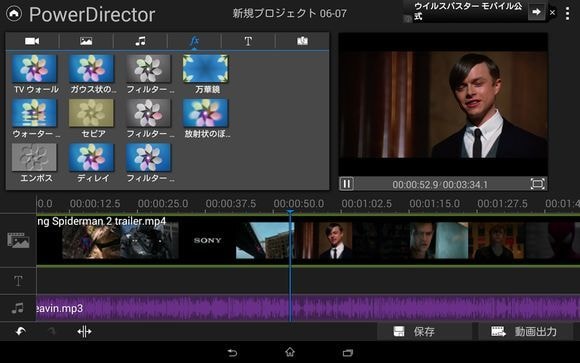Select the エンボス emboss effect
Screen dimensions: 580x363
point(35,163)
